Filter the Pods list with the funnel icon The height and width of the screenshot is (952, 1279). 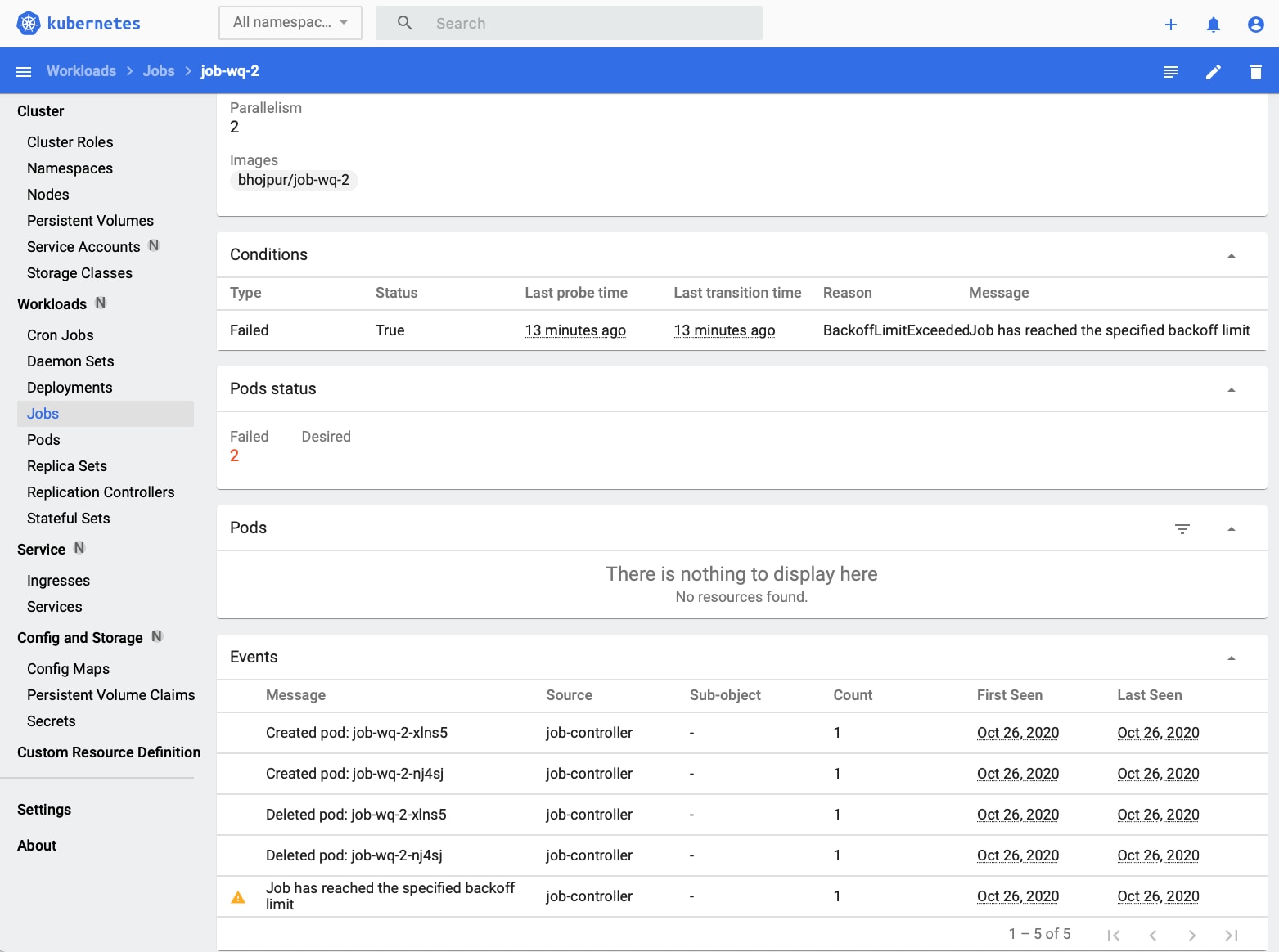click(x=1182, y=528)
